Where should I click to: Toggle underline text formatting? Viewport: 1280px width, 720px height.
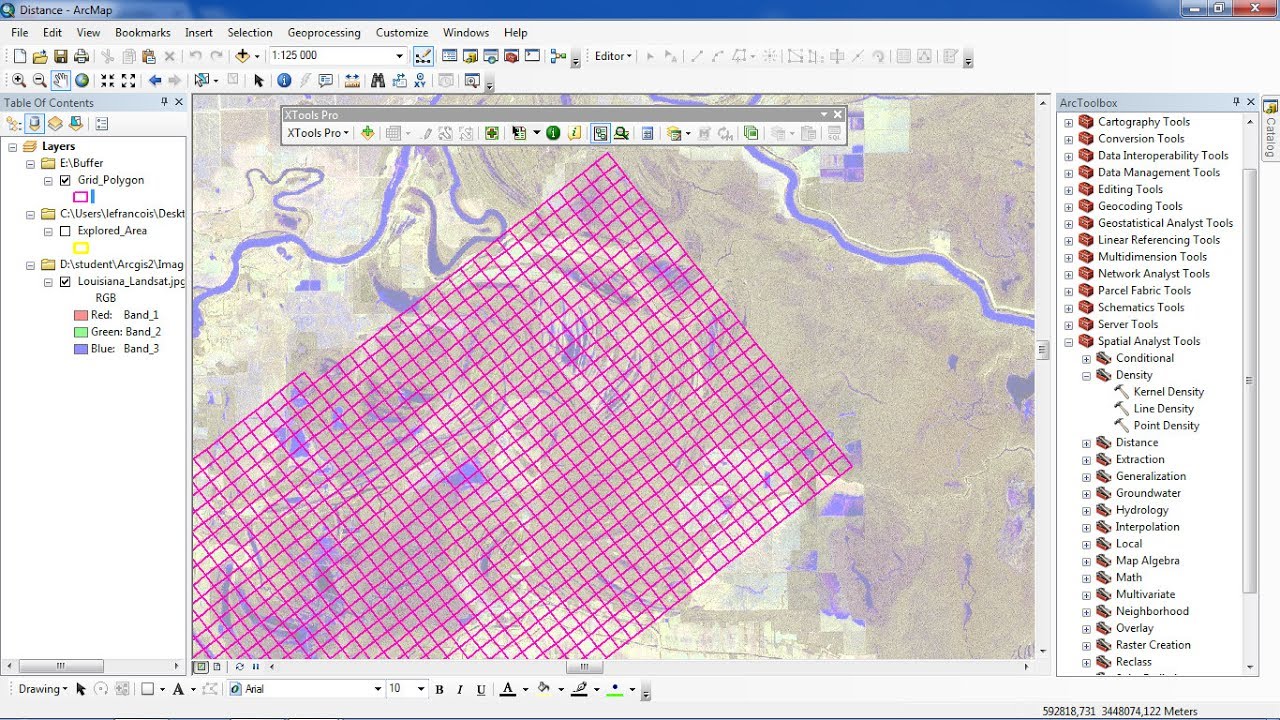(x=481, y=689)
